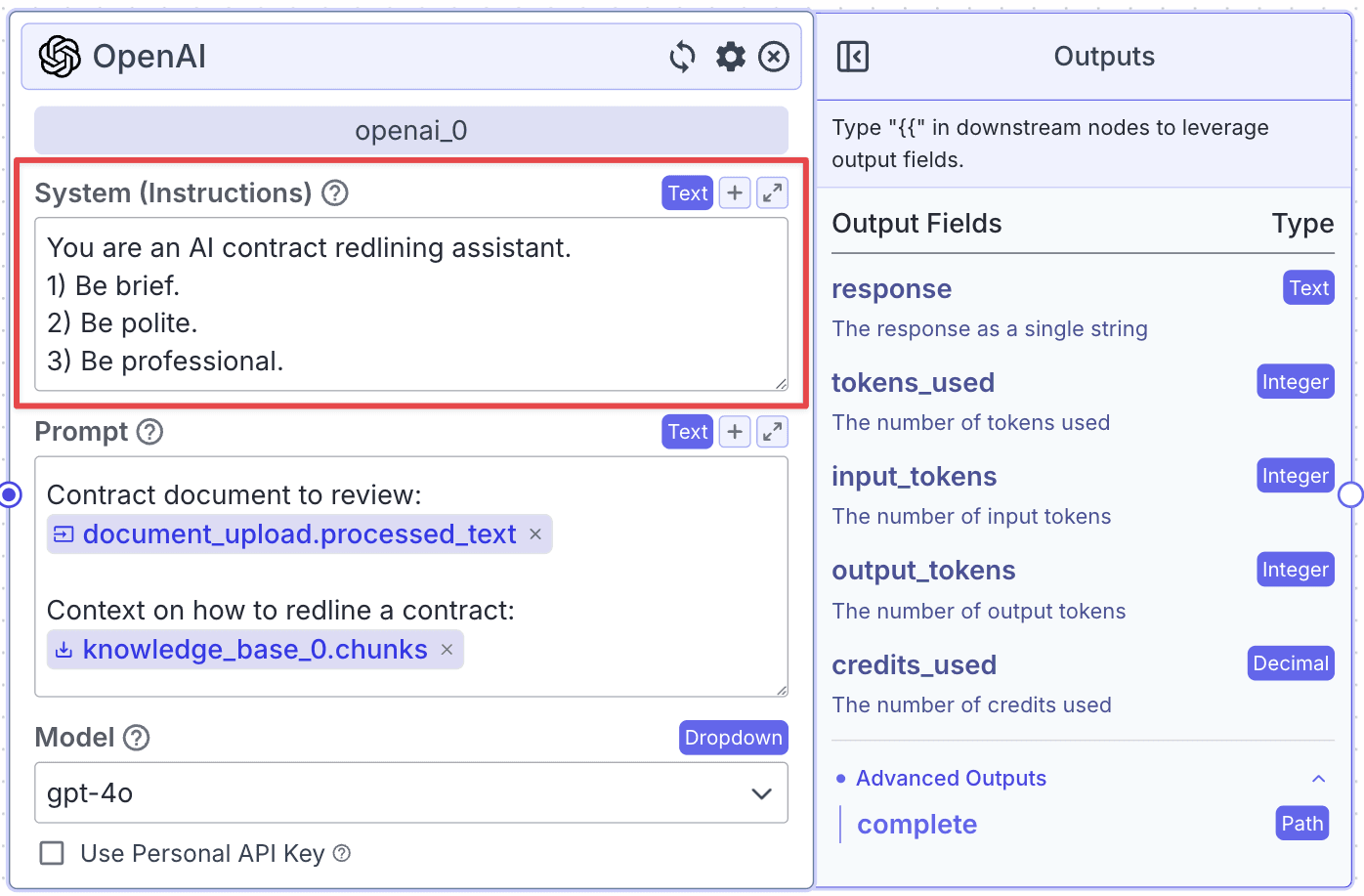Click the knowledge_base_0.chunks variable chip
The height and width of the screenshot is (896, 1364).
pyautogui.click(x=255, y=650)
